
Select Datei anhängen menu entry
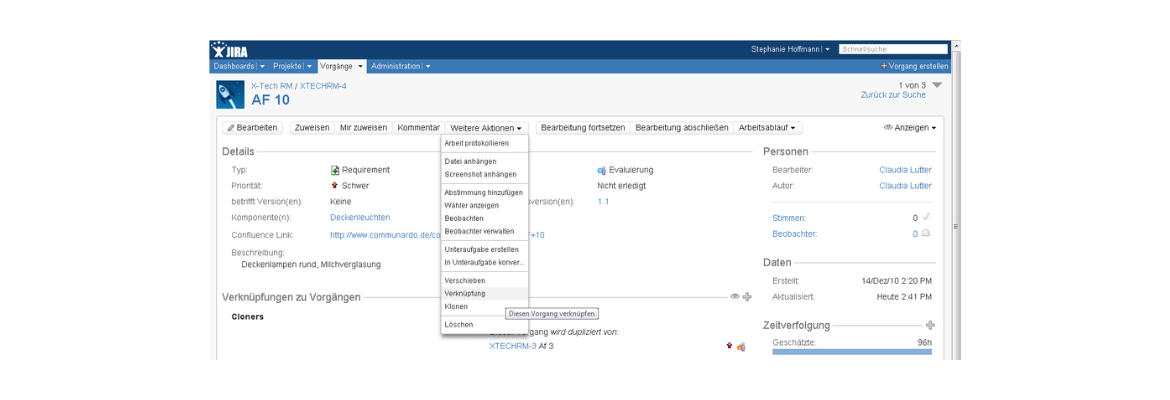pos(485,161)
